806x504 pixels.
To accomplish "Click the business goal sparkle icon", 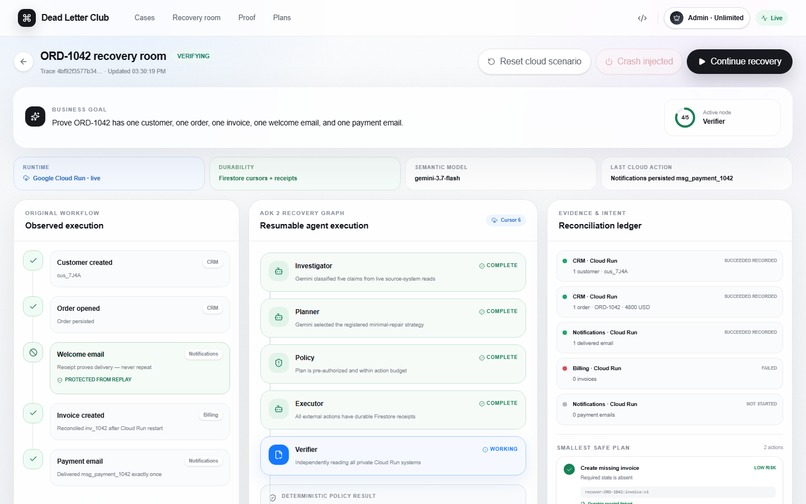I will [35, 117].
